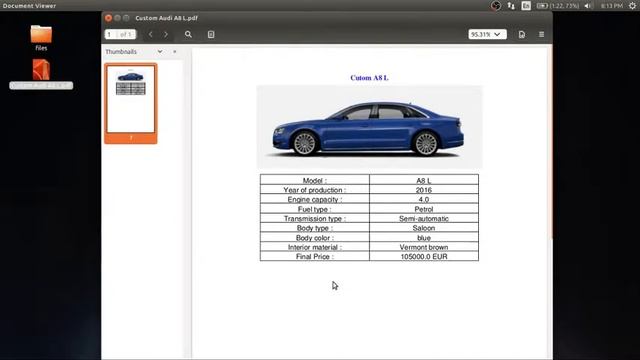
Task: Click the 'Custom Audi A8 L.pdf' window title
Action: point(167,18)
